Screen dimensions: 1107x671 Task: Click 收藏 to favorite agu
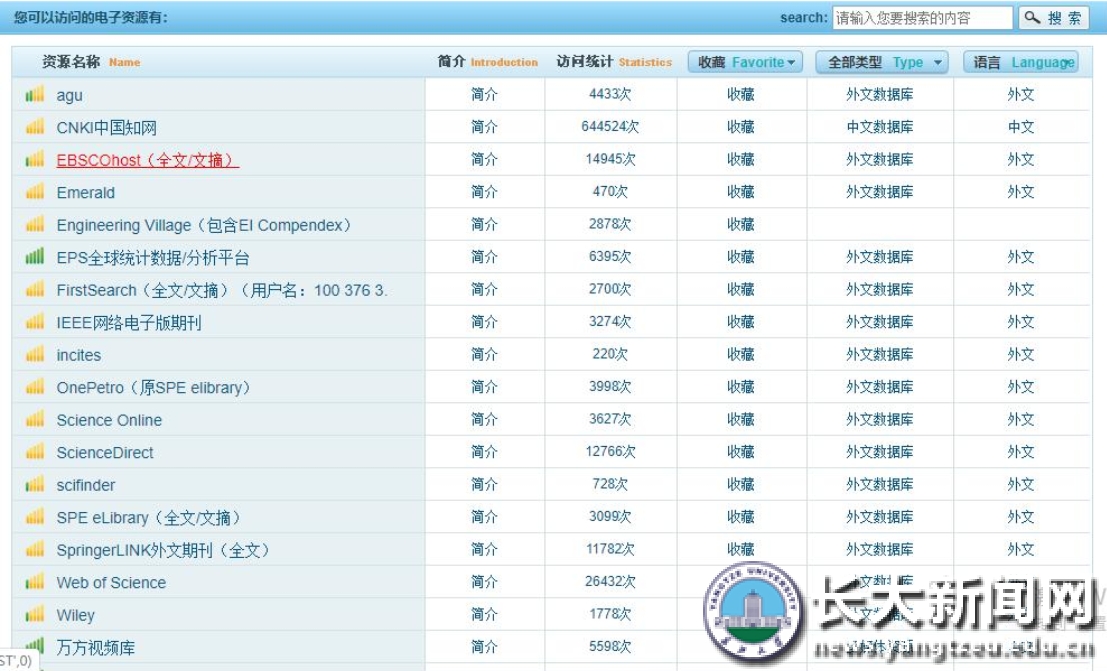click(741, 94)
